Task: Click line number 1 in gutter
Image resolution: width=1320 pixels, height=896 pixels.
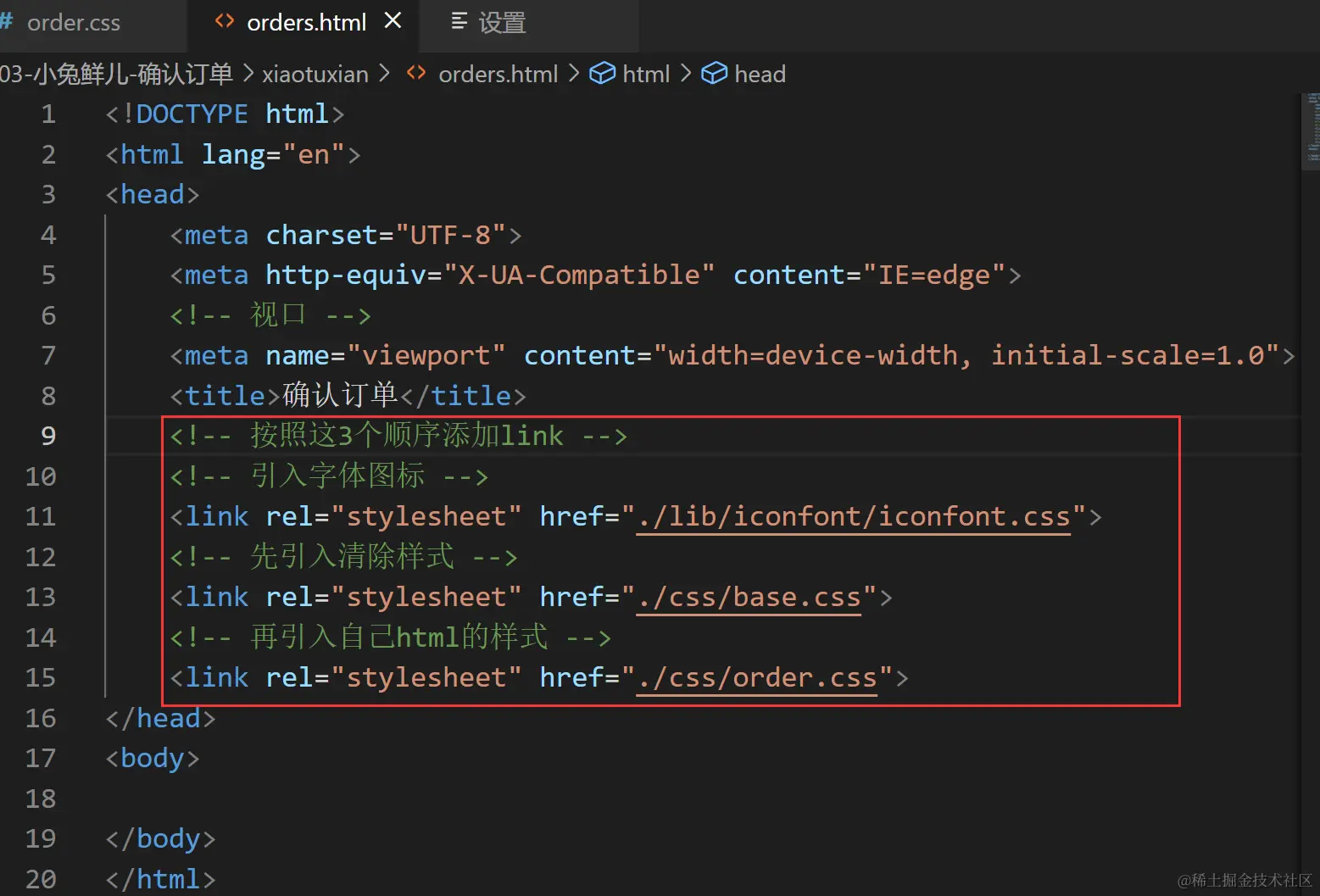Action: tap(48, 114)
